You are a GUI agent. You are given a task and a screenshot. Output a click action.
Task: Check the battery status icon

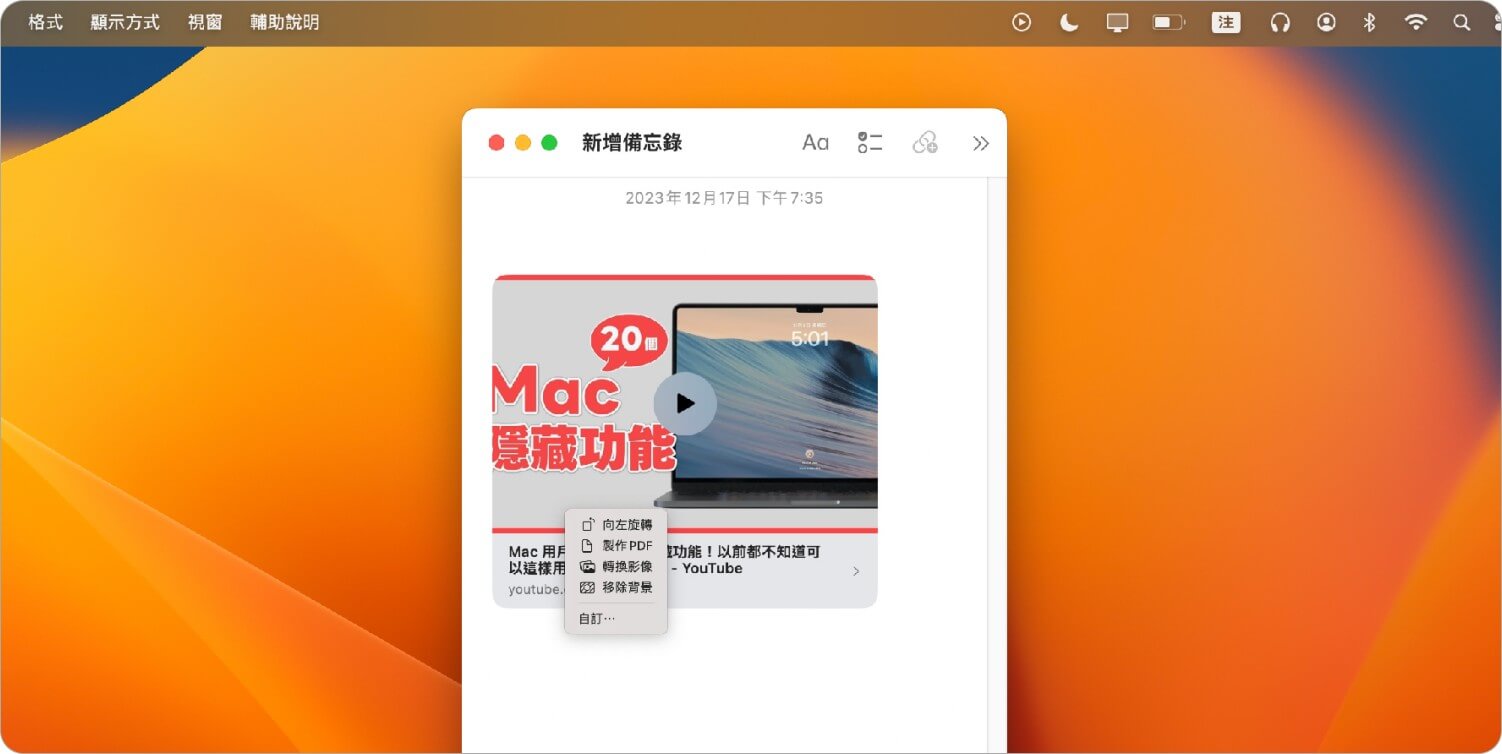(x=1168, y=22)
